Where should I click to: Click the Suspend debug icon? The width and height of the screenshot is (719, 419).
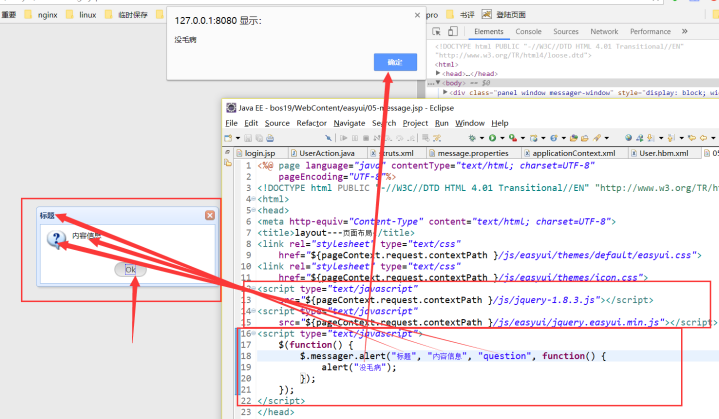click(355, 138)
